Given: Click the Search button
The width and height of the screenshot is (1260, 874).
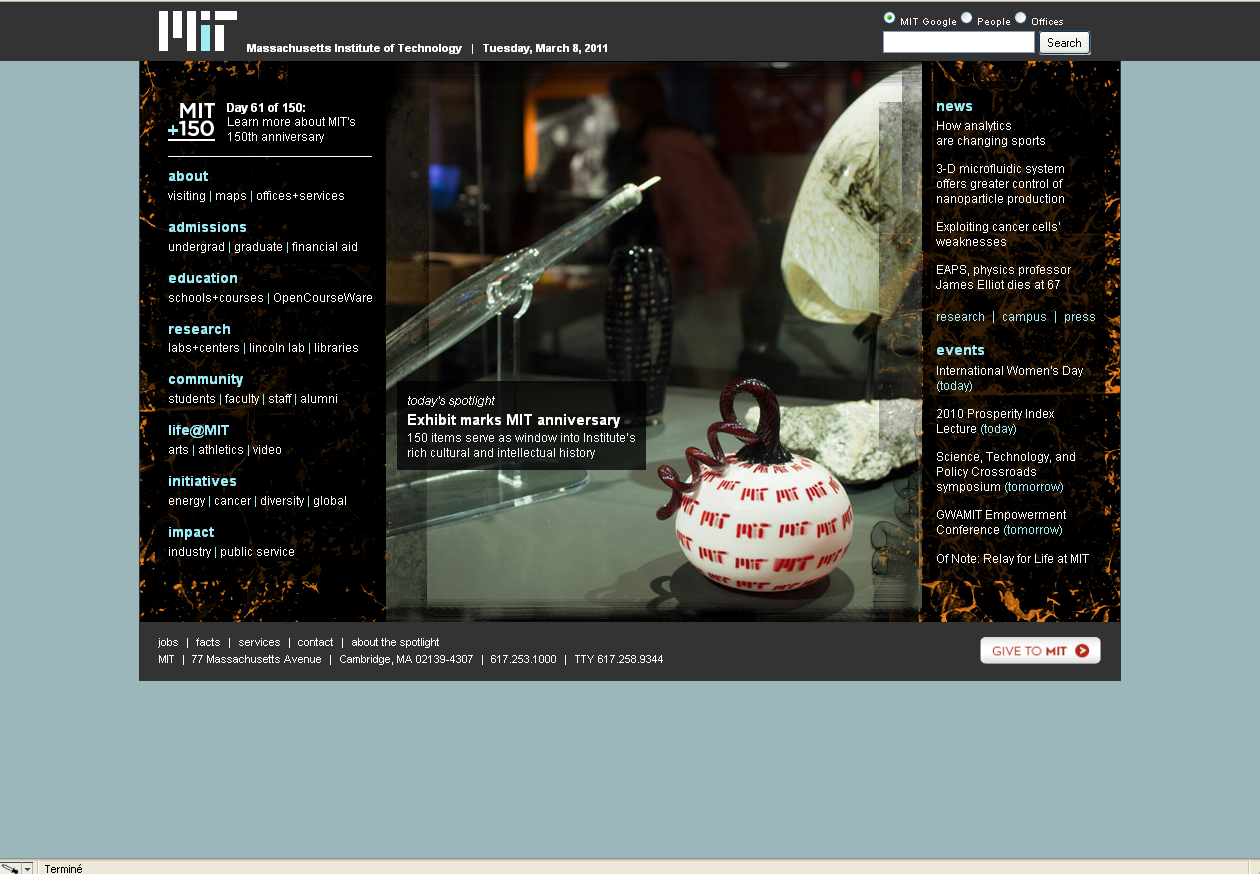Looking at the screenshot, I should [x=1064, y=42].
